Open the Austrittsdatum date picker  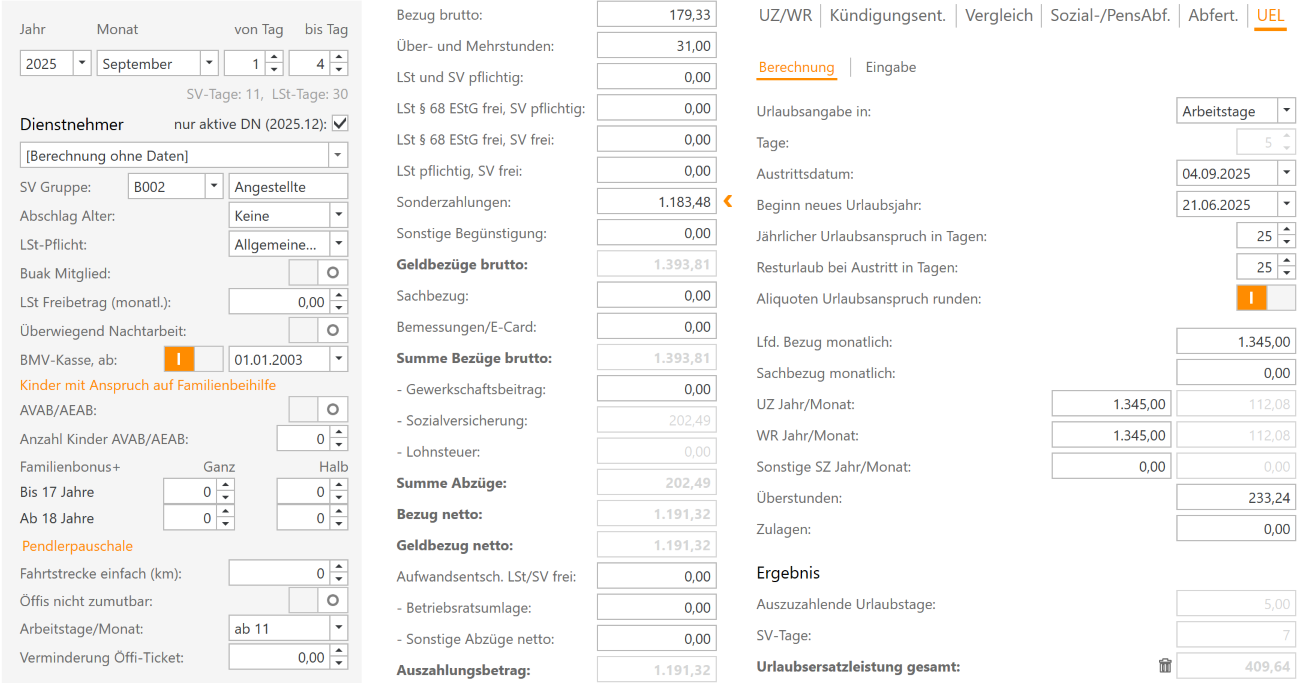click(x=1286, y=174)
